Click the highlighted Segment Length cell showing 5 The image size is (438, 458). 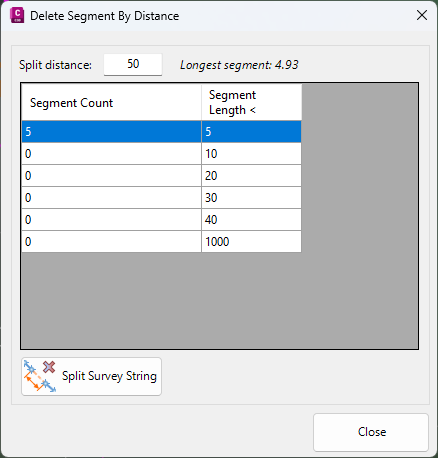point(252,132)
